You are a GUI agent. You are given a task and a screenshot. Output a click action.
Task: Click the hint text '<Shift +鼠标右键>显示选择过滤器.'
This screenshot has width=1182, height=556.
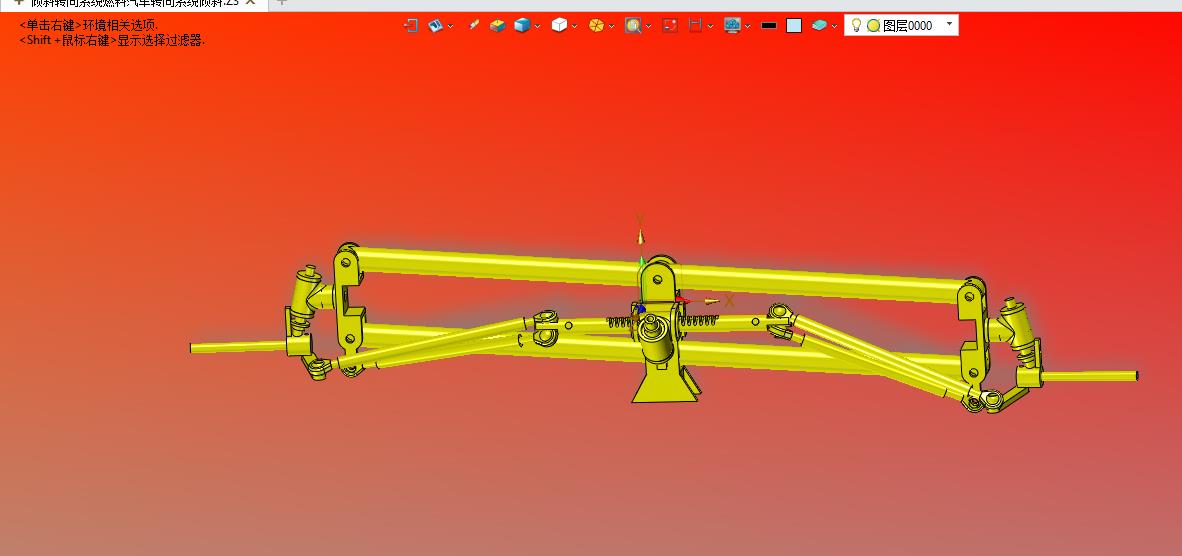point(112,41)
